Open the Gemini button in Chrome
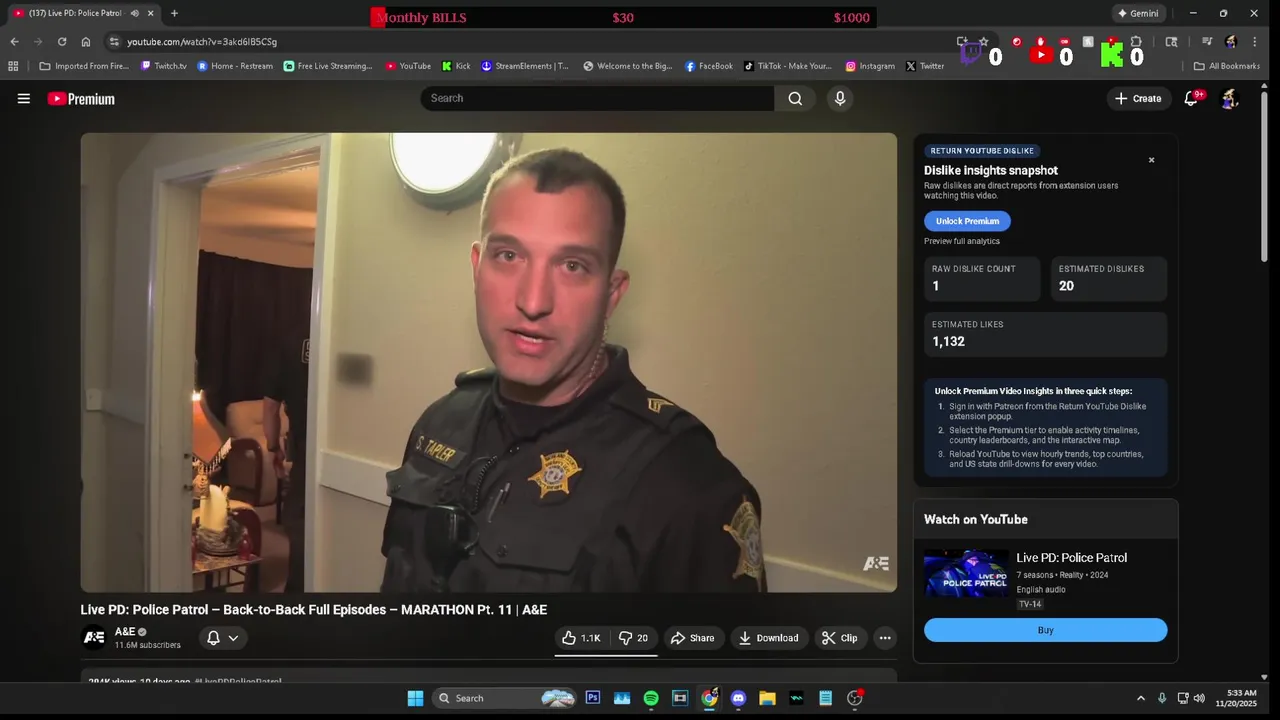 [x=1138, y=13]
